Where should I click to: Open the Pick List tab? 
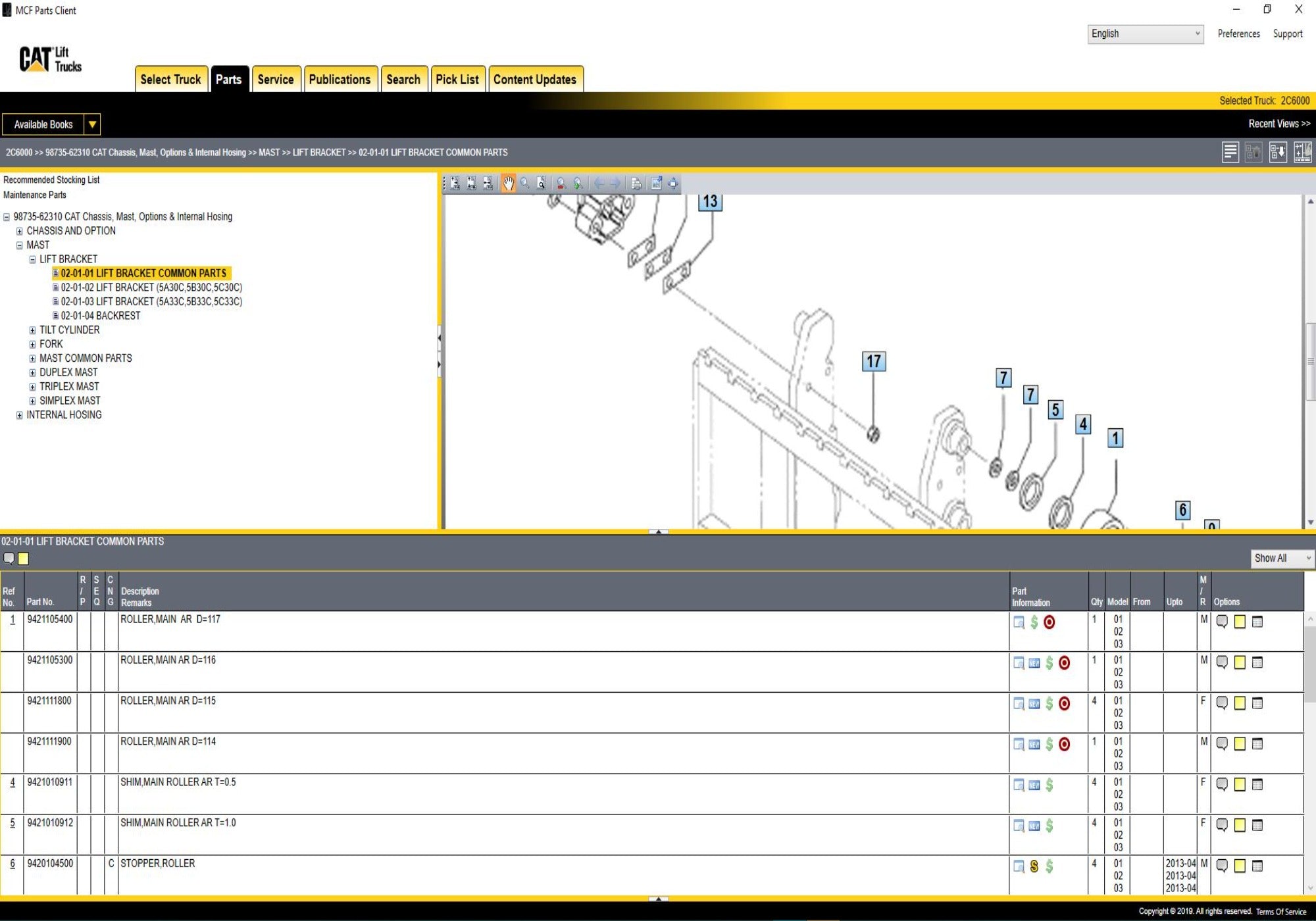[457, 80]
